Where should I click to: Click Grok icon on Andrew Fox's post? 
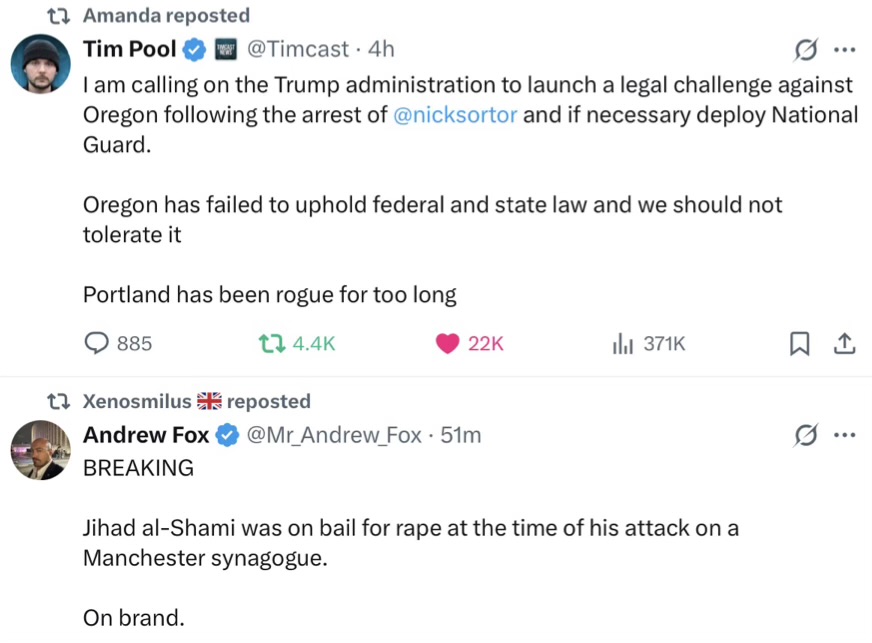pos(806,435)
